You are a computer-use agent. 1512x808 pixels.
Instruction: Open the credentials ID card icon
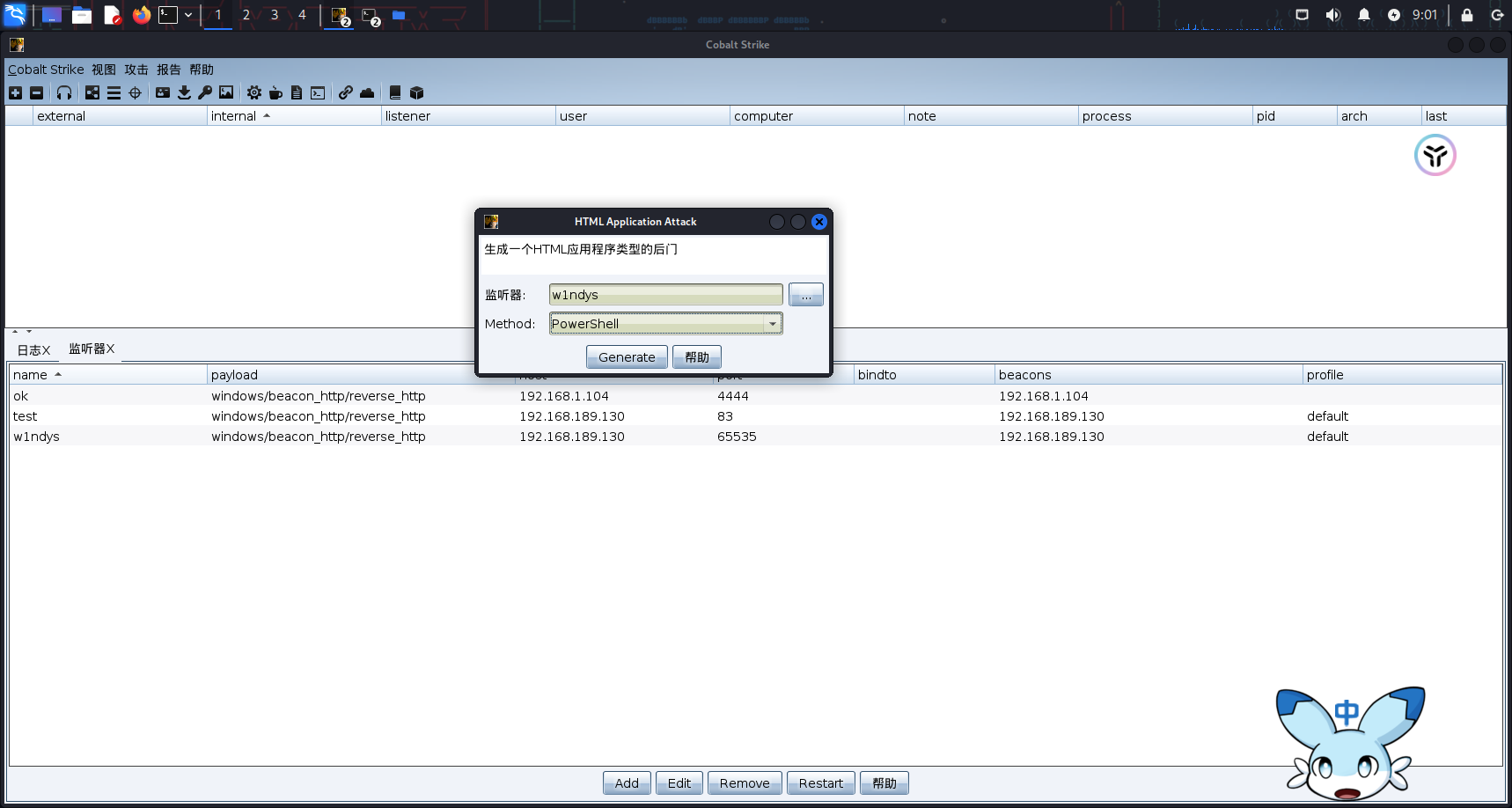coord(163,92)
